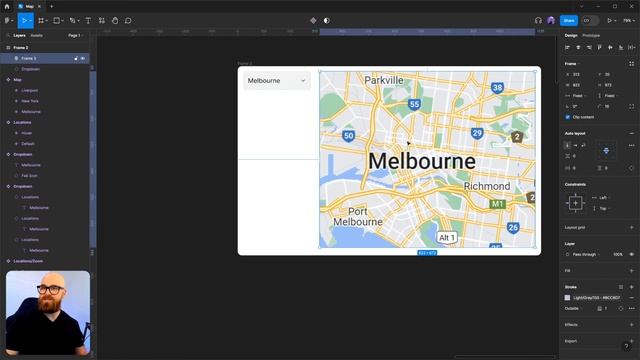Click the layer opacity 100% field
Screen dimensions: 640x360
coord(618,254)
